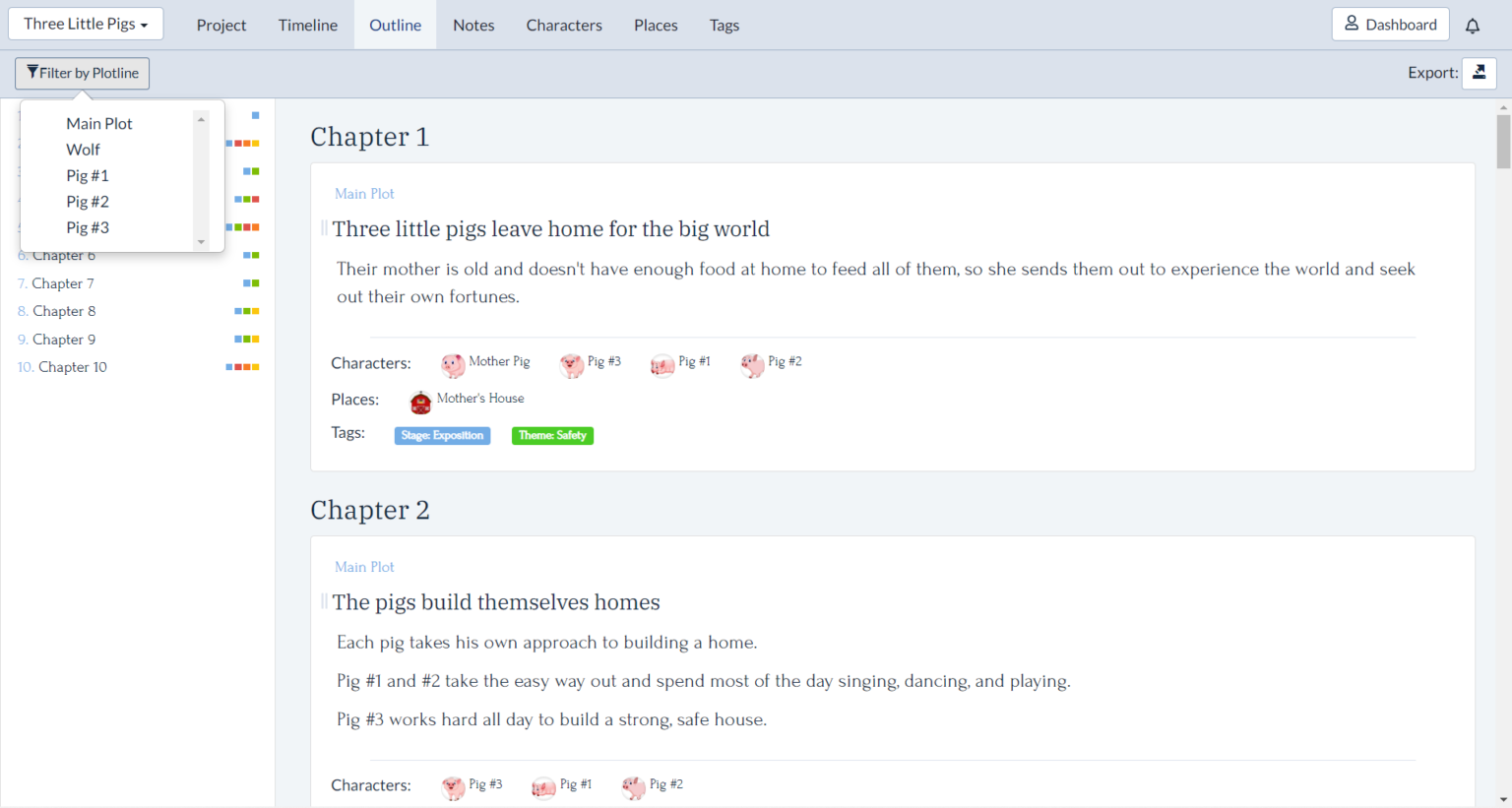Click Pig #1 avatar in Chapter 1 card

point(662,365)
